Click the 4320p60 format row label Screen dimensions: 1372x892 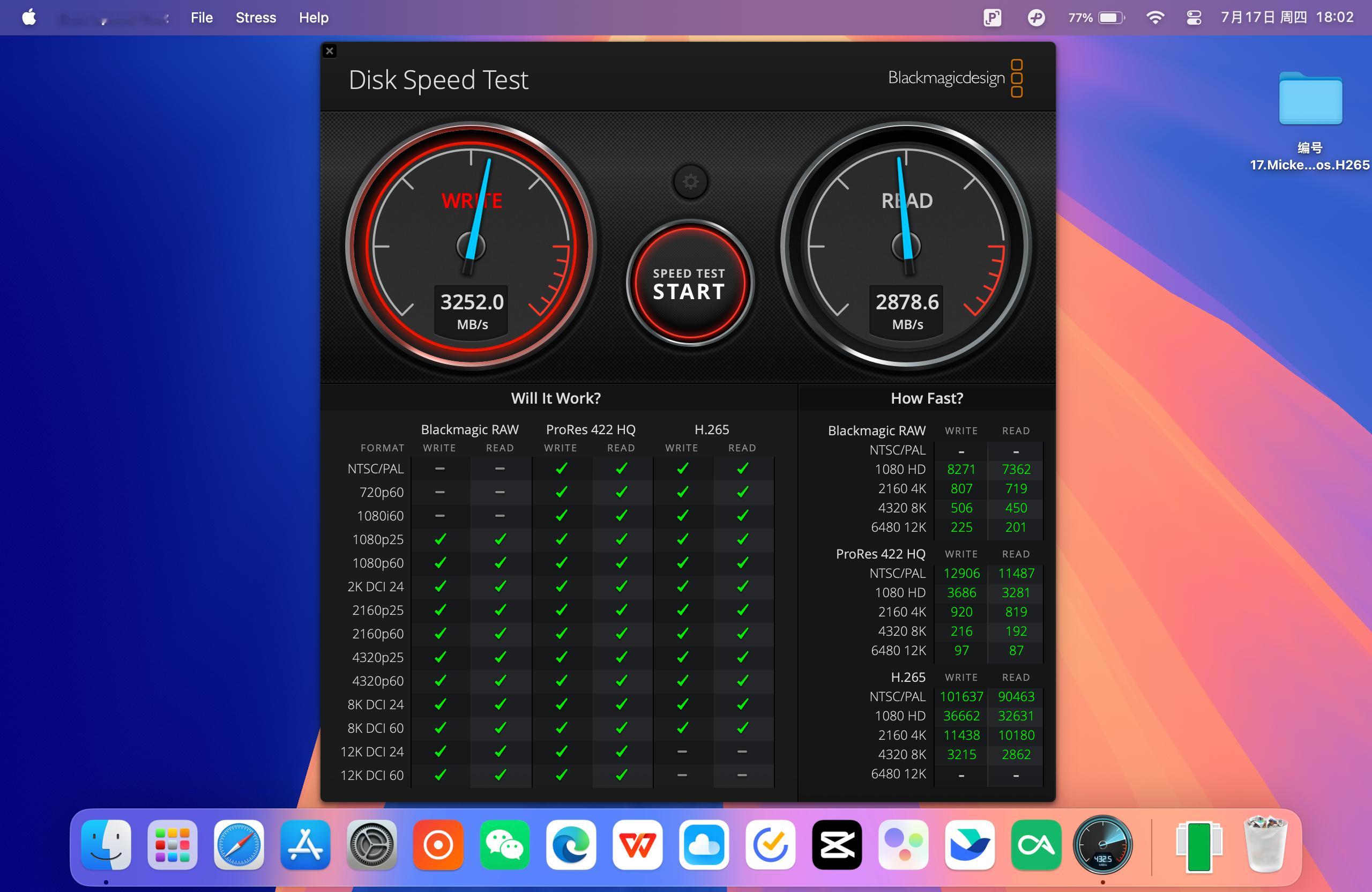tap(378, 681)
